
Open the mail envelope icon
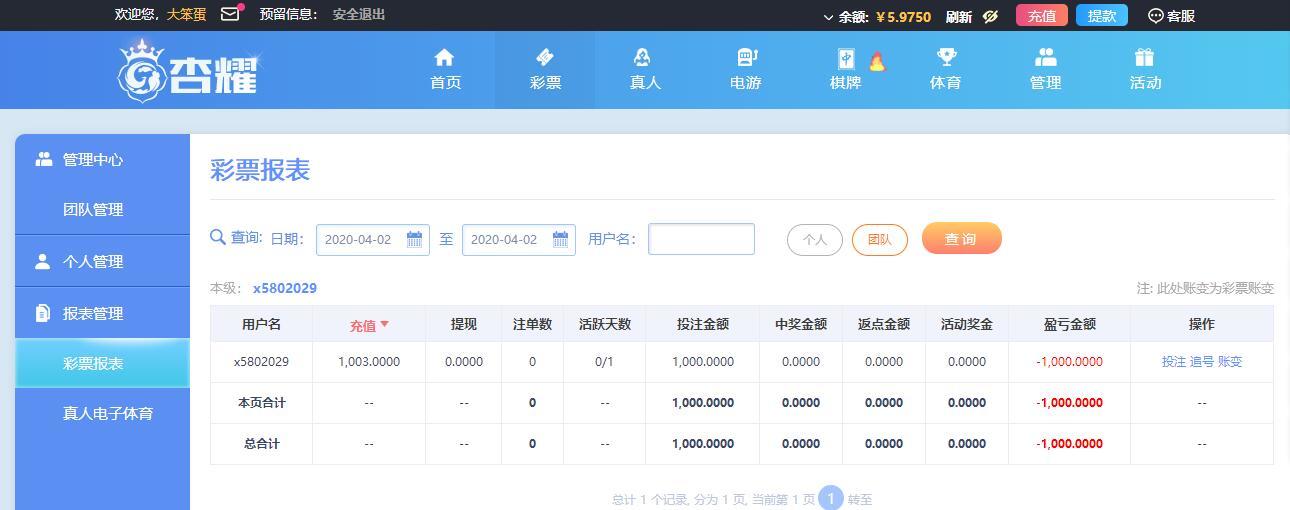coord(231,14)
